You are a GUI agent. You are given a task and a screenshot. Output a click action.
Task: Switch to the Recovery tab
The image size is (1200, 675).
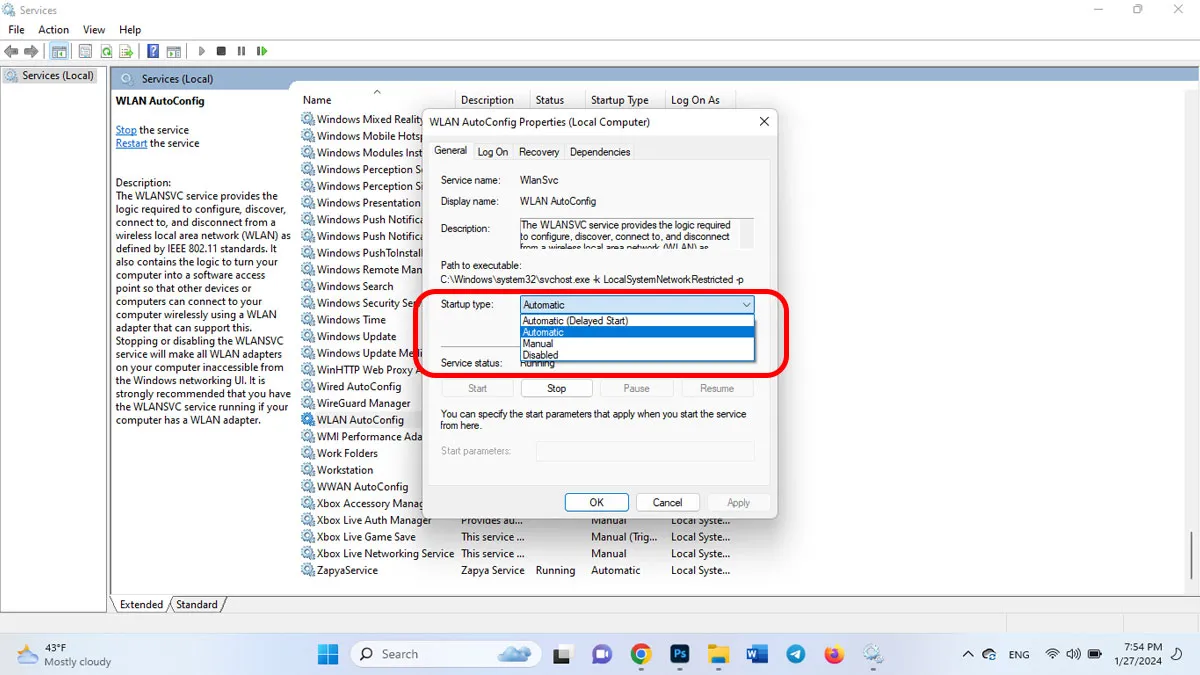pos(539,152)
